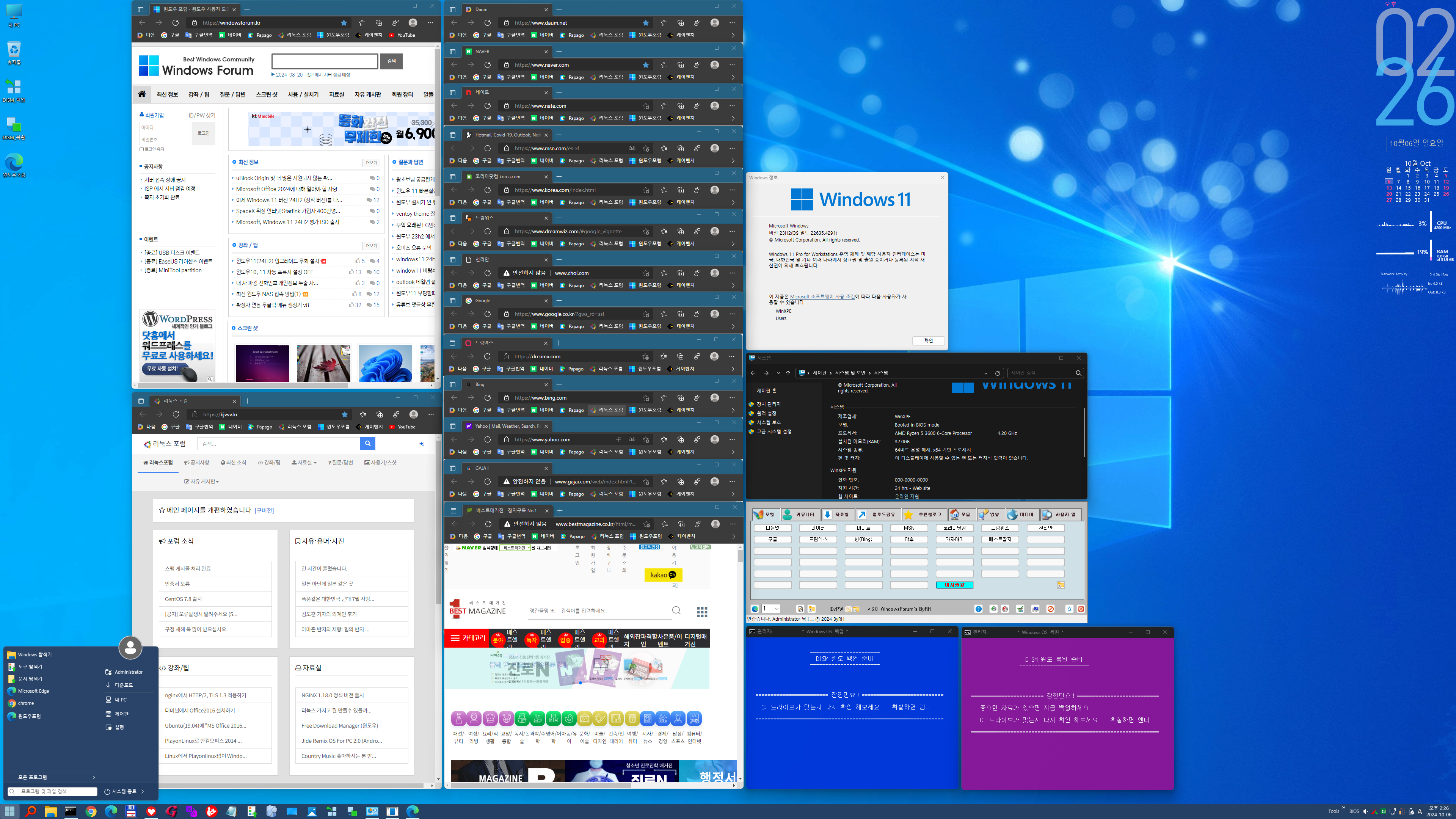Open 자유 게시판 dropdown on 리눅스 포럼

tap(201, 481)
